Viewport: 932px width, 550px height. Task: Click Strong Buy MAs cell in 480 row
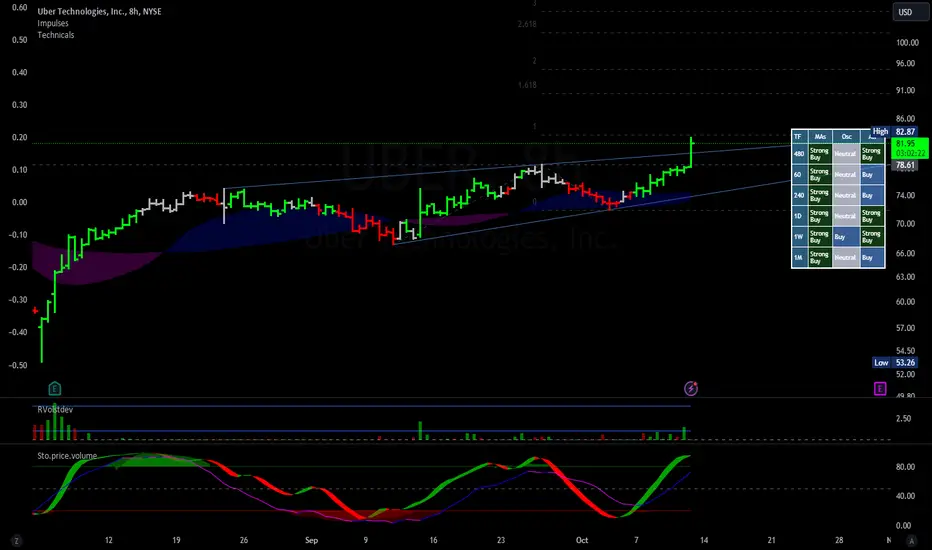(820, 154)
